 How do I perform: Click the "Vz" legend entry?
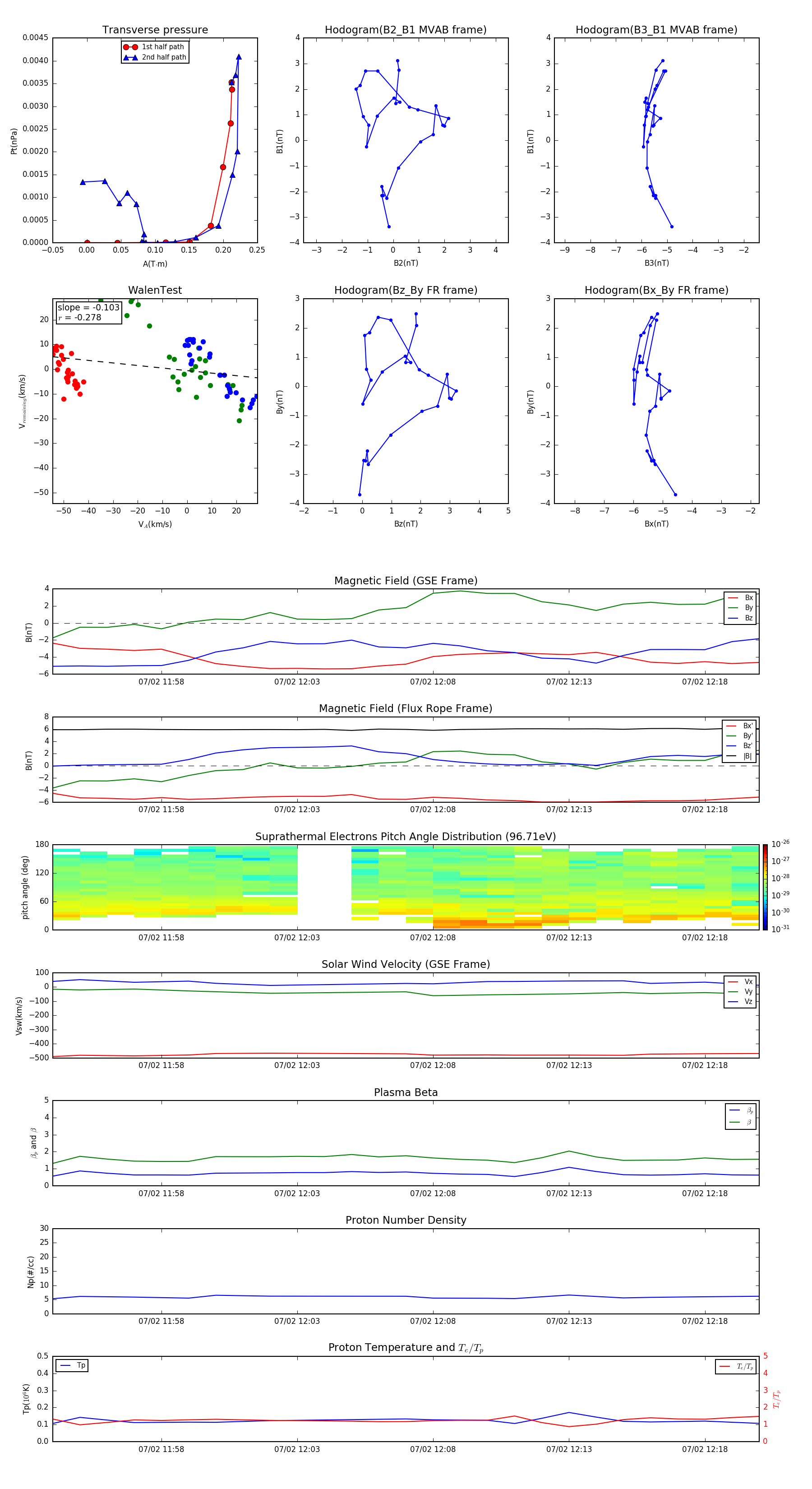[740, 1002]
